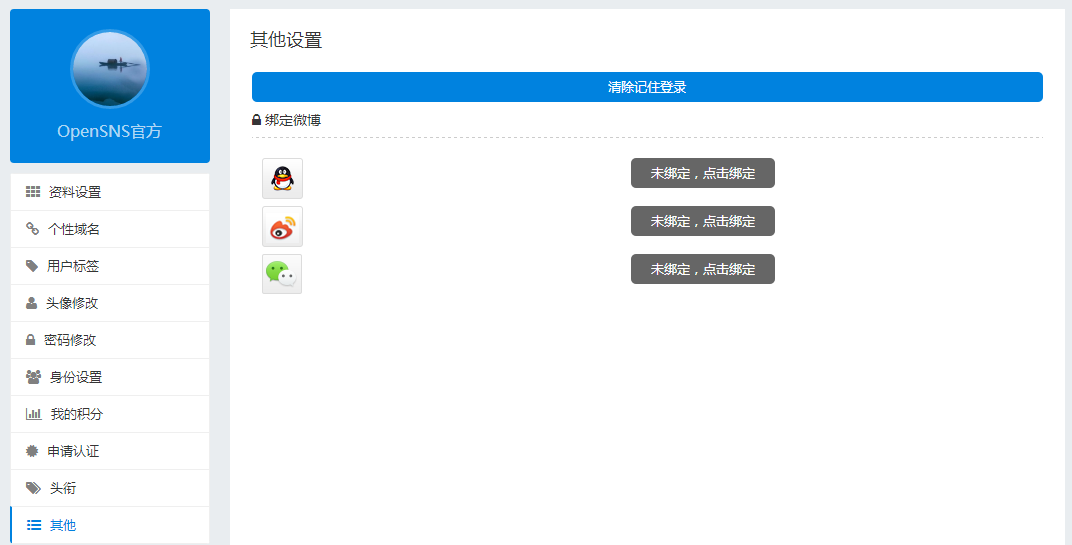Viewport: 1072px width, 545px height.
Task: Select the active 其他 menu item
Action: (x=110, y=524)
